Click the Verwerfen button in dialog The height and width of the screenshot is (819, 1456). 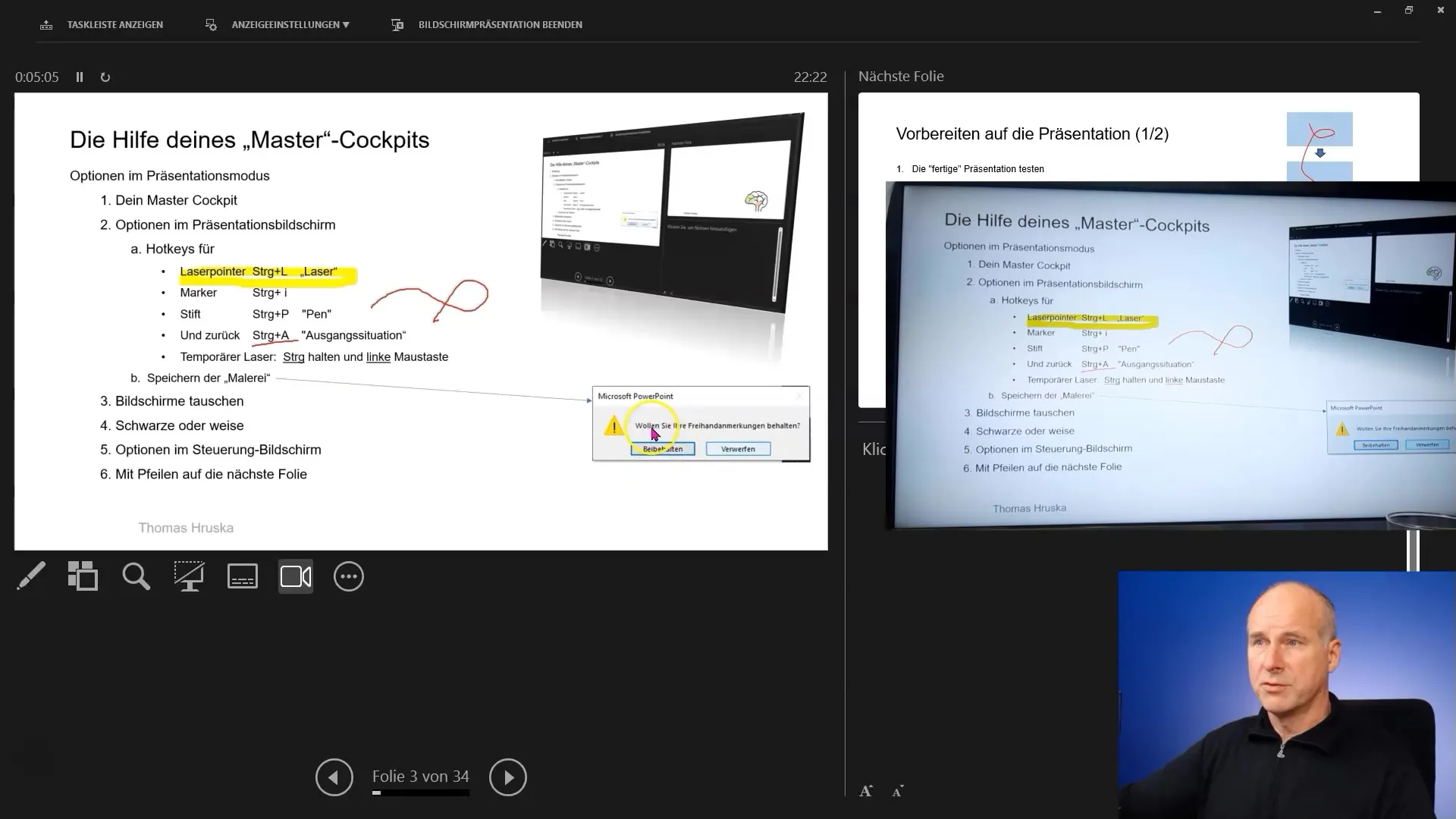(738, 448)
